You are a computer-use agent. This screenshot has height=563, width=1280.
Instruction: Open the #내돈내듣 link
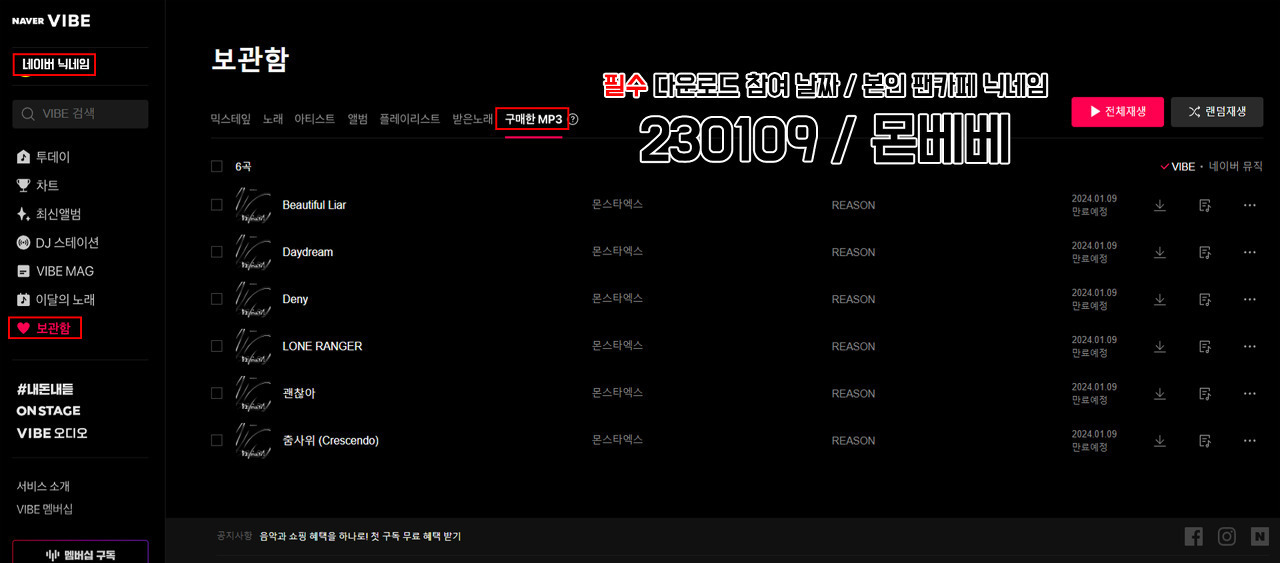click(45, 389)
